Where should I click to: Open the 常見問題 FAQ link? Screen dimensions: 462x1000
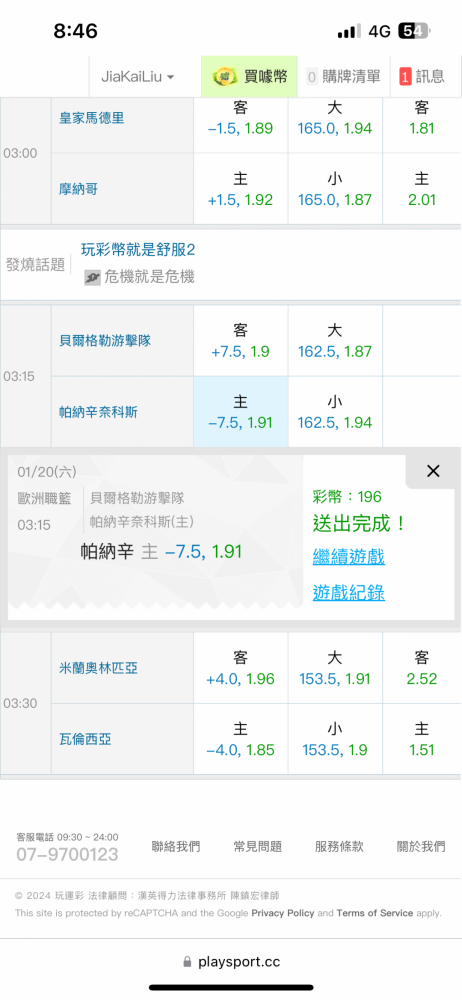[x=258, y=847]
